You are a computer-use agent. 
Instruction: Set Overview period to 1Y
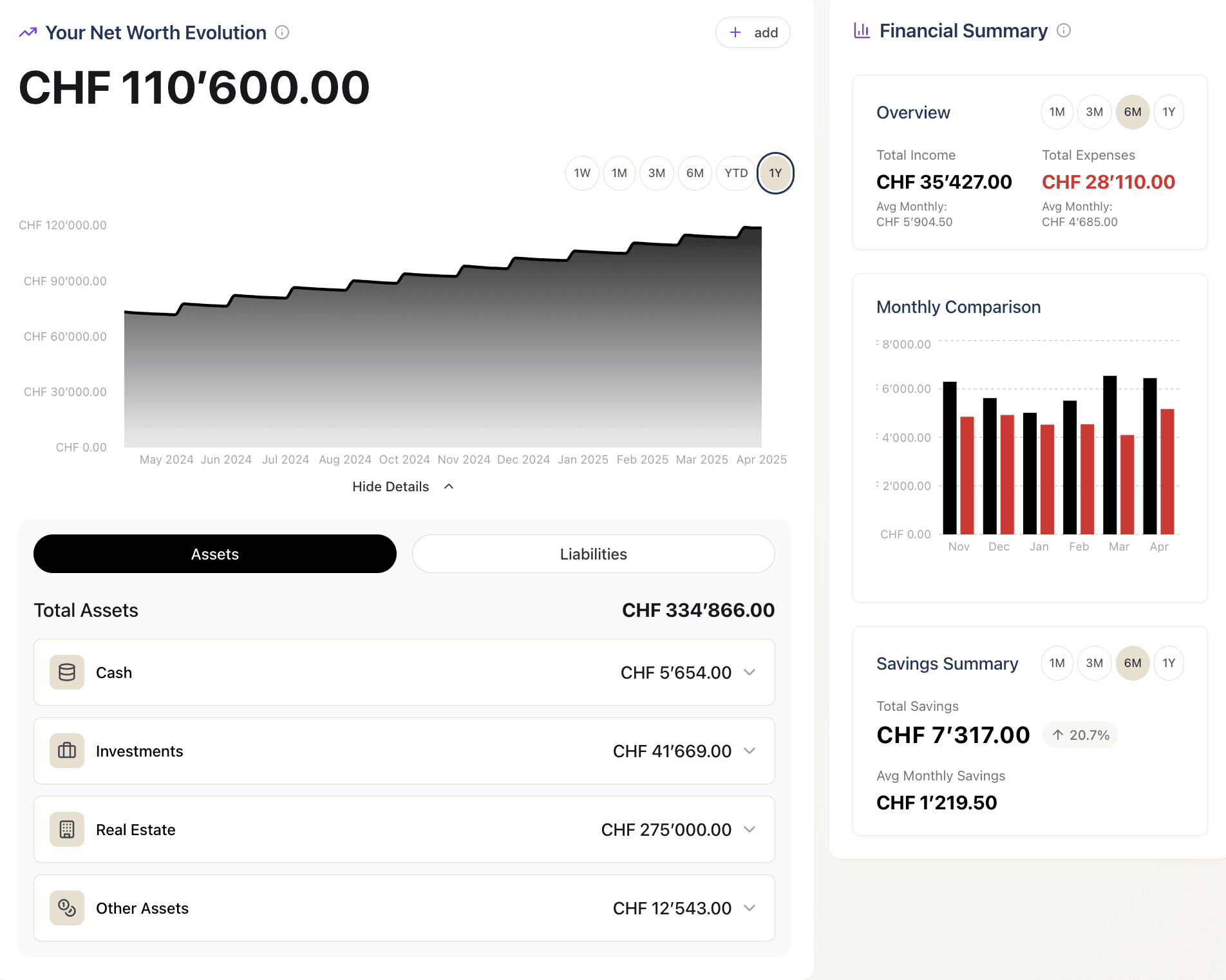tap(1169, 112)
